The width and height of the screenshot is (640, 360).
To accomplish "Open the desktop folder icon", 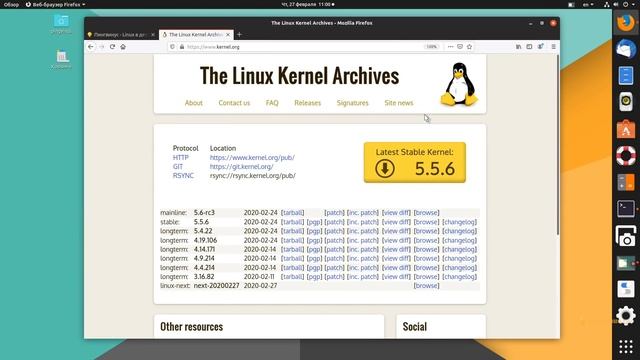I will (61, 24).
